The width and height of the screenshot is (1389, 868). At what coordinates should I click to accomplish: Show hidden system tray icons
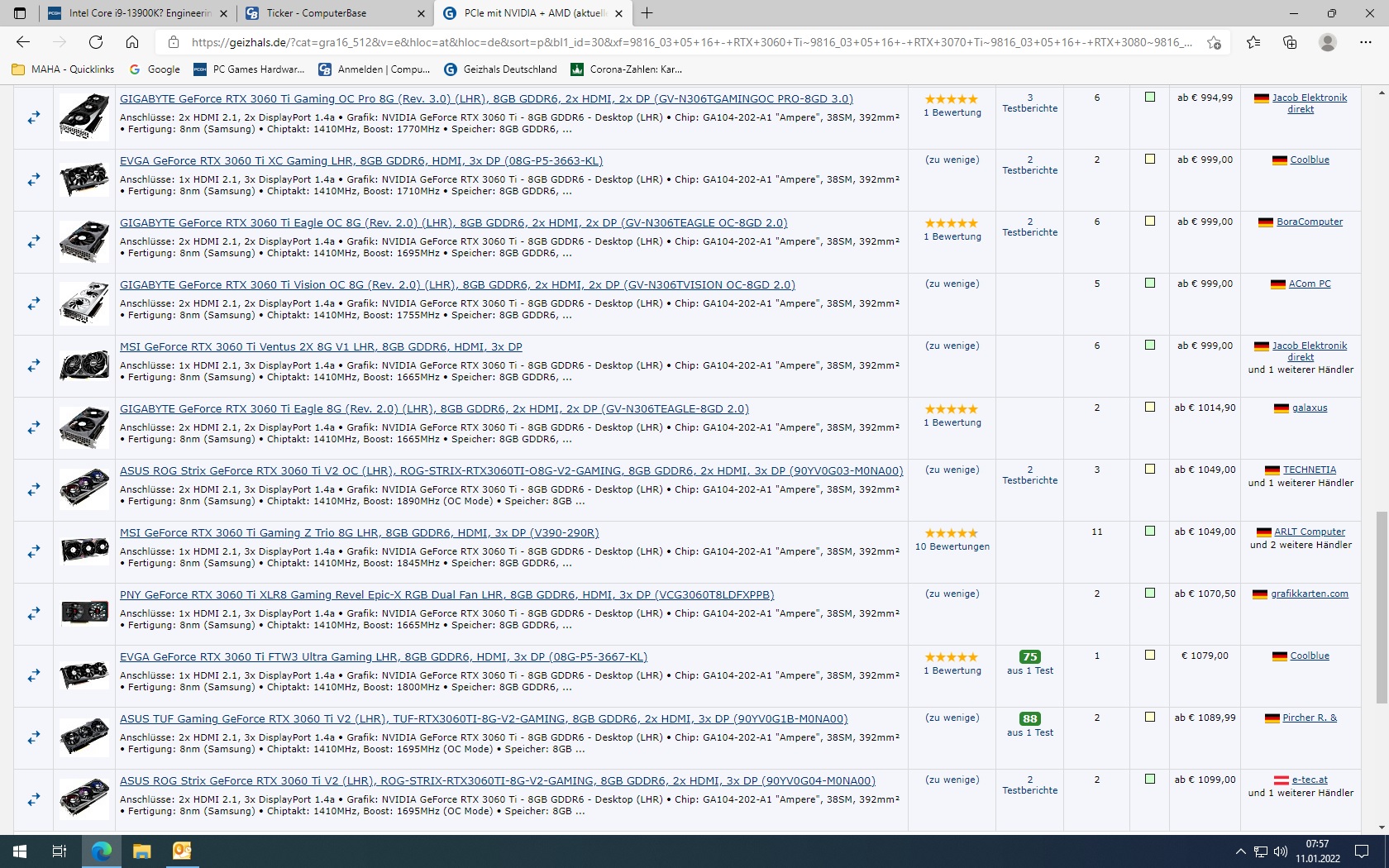tap(1240, 851)
